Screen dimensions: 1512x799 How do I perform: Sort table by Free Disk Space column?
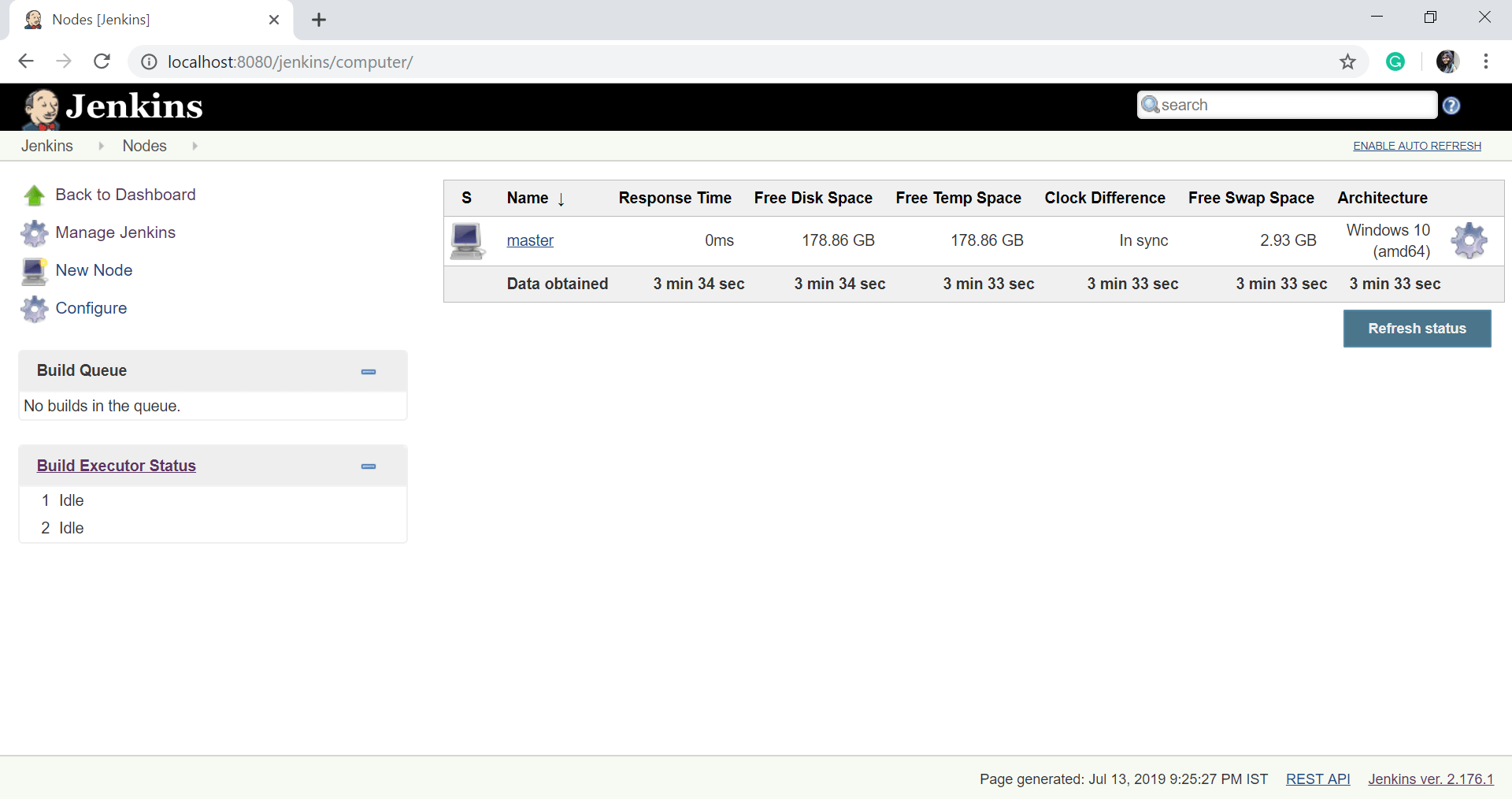(813, 198)
